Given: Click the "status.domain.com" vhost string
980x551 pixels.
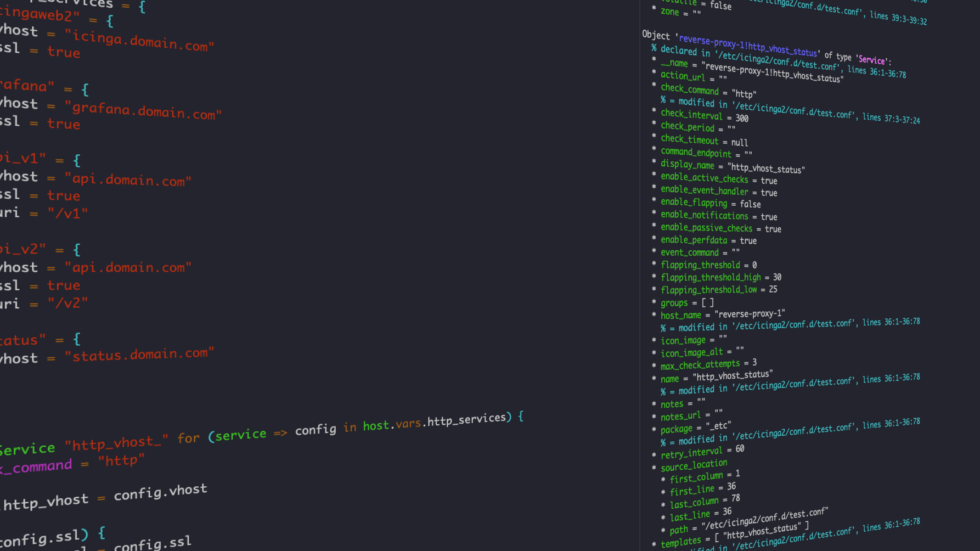Looking at the screenshot, I should pos(139,355).
